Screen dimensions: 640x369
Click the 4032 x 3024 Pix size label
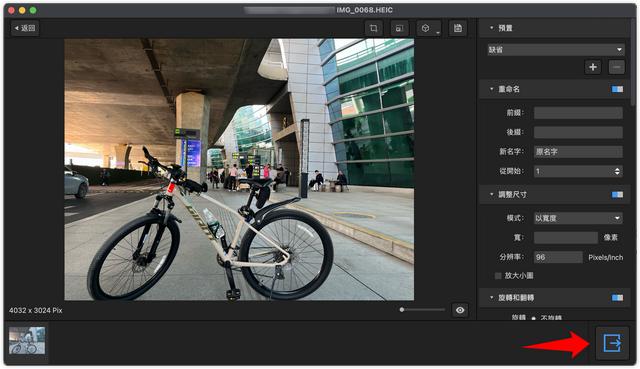36,310
